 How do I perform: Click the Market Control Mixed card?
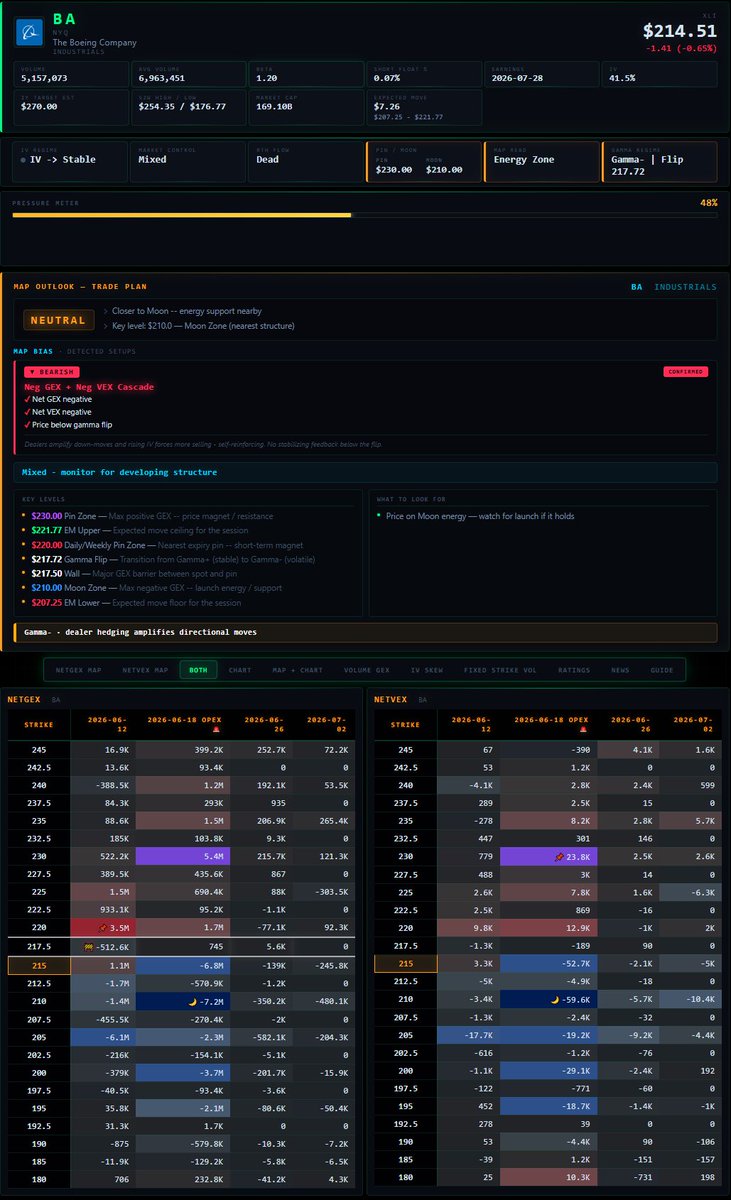(187, 162)
